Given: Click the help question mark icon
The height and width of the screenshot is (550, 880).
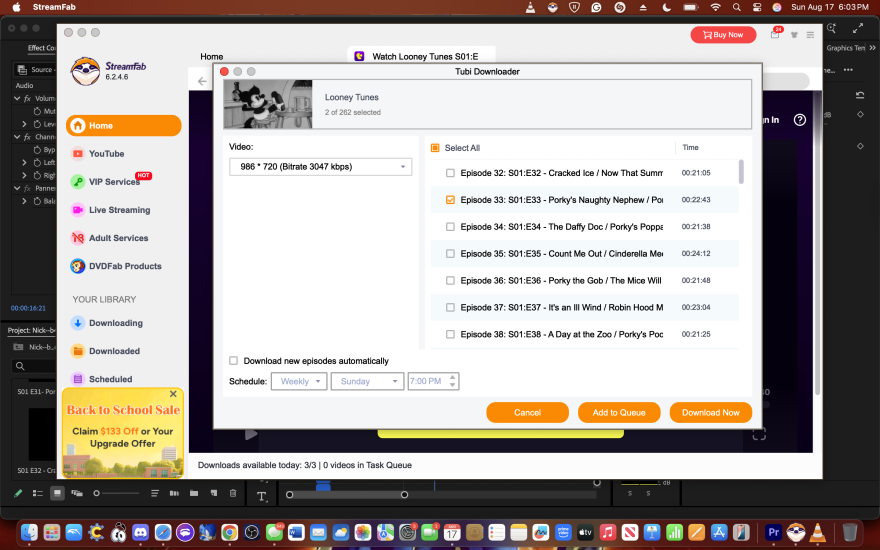Looking at the screenshot, I should point(800,120).
